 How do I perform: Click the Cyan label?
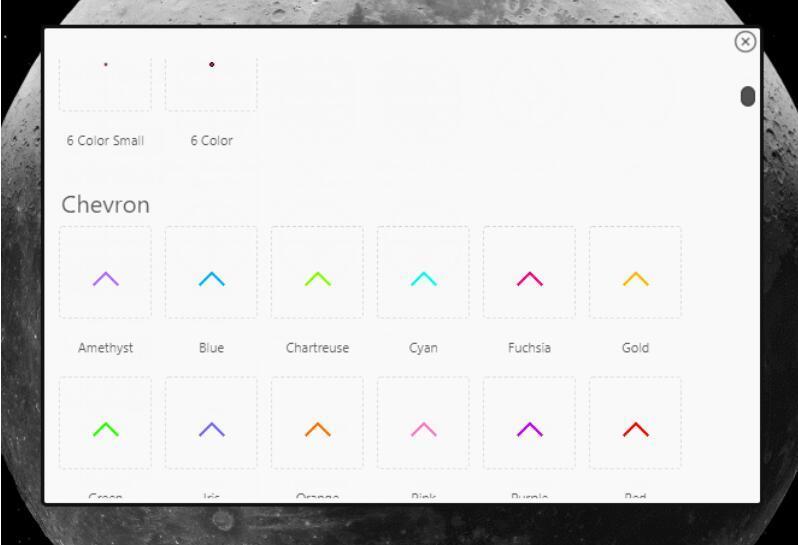tap(423, 348)
